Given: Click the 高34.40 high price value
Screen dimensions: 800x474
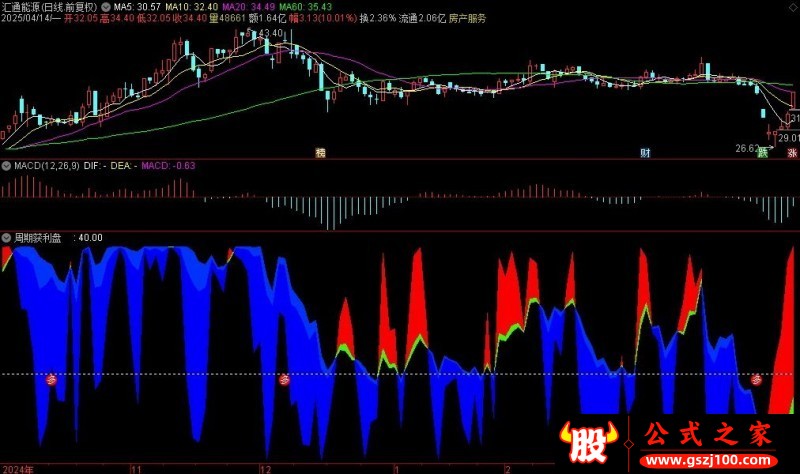Looking at the screenshot, I should (x=117, y=19).
